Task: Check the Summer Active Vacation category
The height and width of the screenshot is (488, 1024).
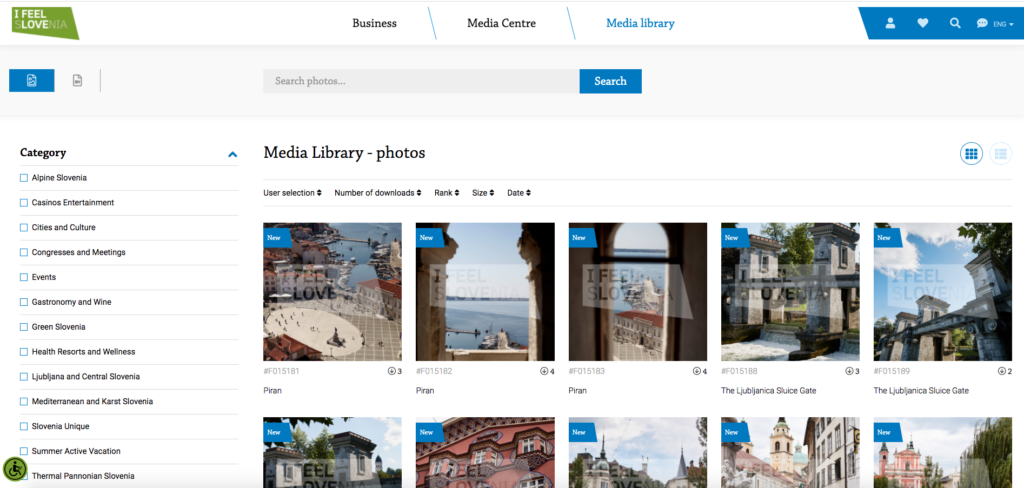Action: tap(24, 451)
